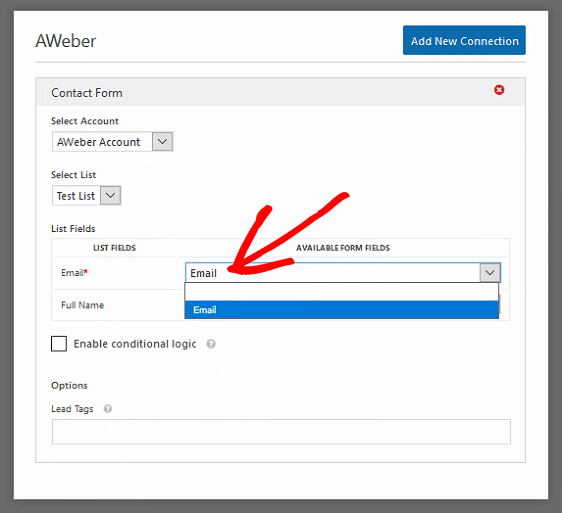Open the Select List dropdown showing Test List
Image resolution: width=562 pixels, height=513 pixels.
tap(86, 195)
